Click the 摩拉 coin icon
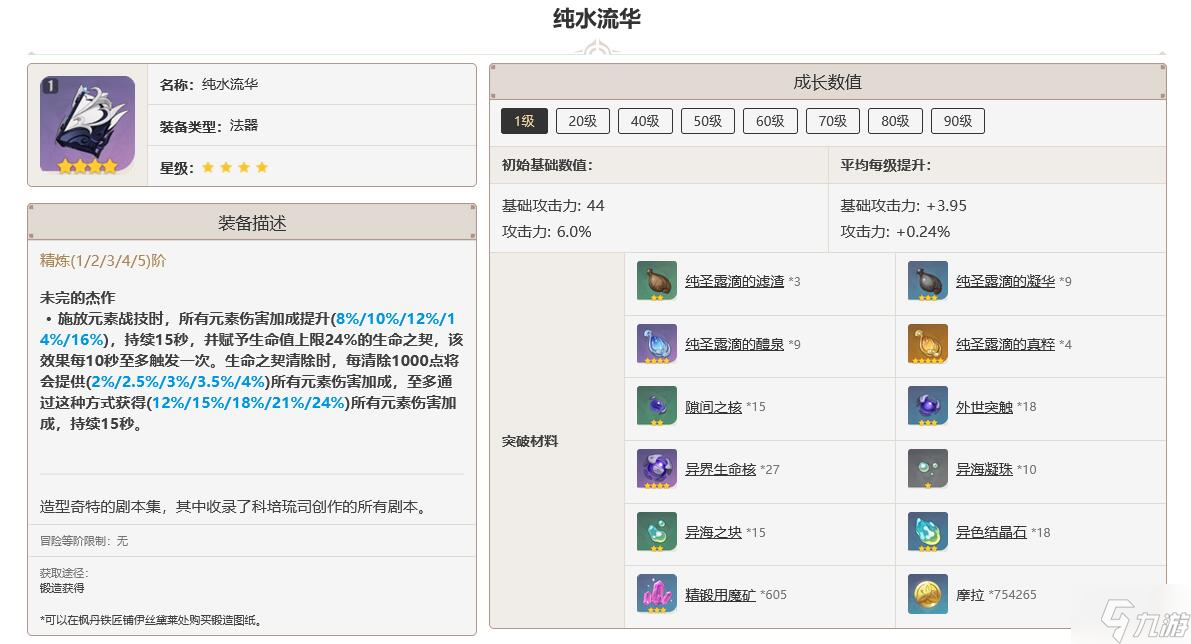Image resolution: width=1191 pixels, height=644 pixels. click(x=927, y=595)
